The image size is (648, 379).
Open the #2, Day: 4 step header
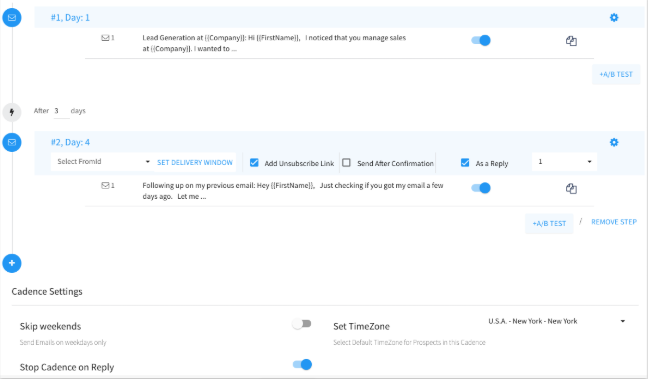point(339,142)
